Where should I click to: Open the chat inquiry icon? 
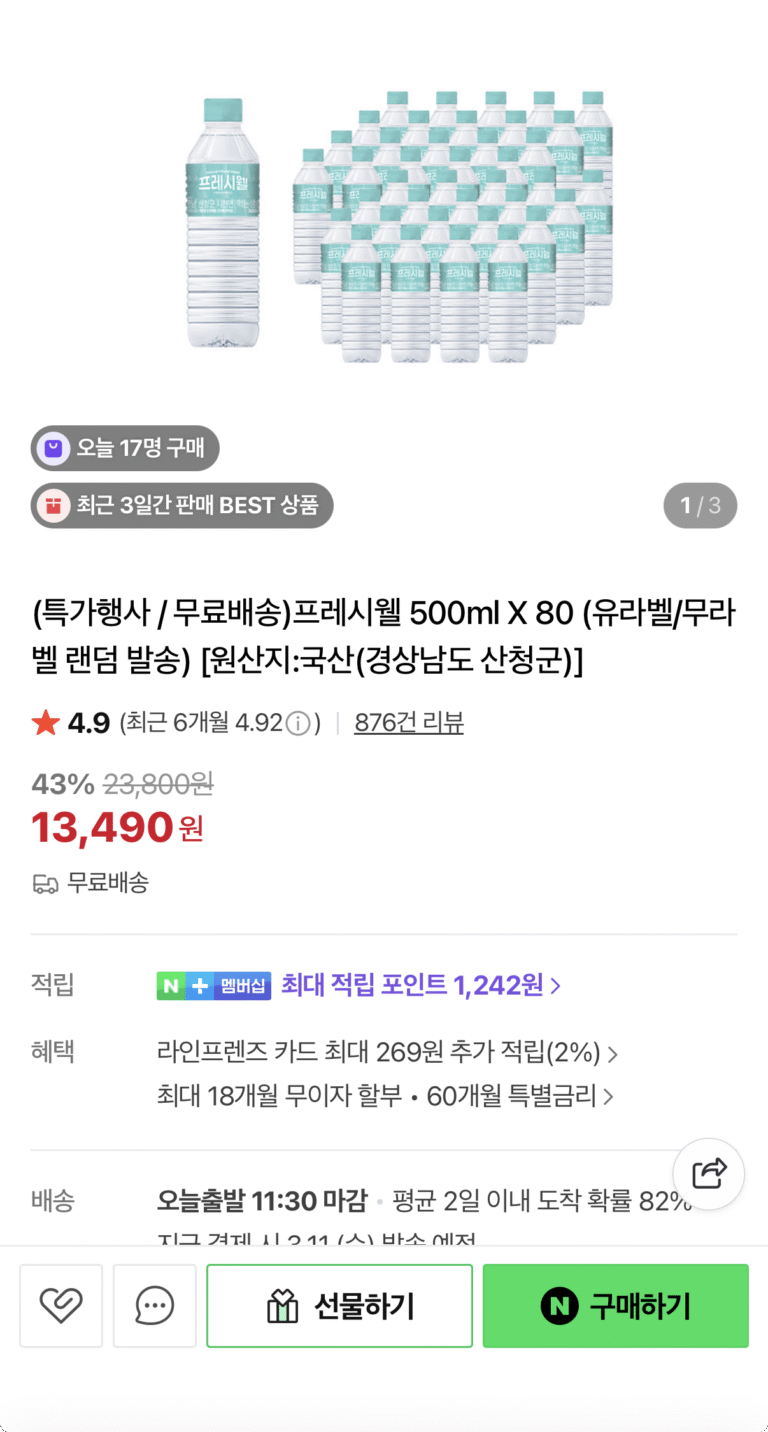[x=154, y=1306]
